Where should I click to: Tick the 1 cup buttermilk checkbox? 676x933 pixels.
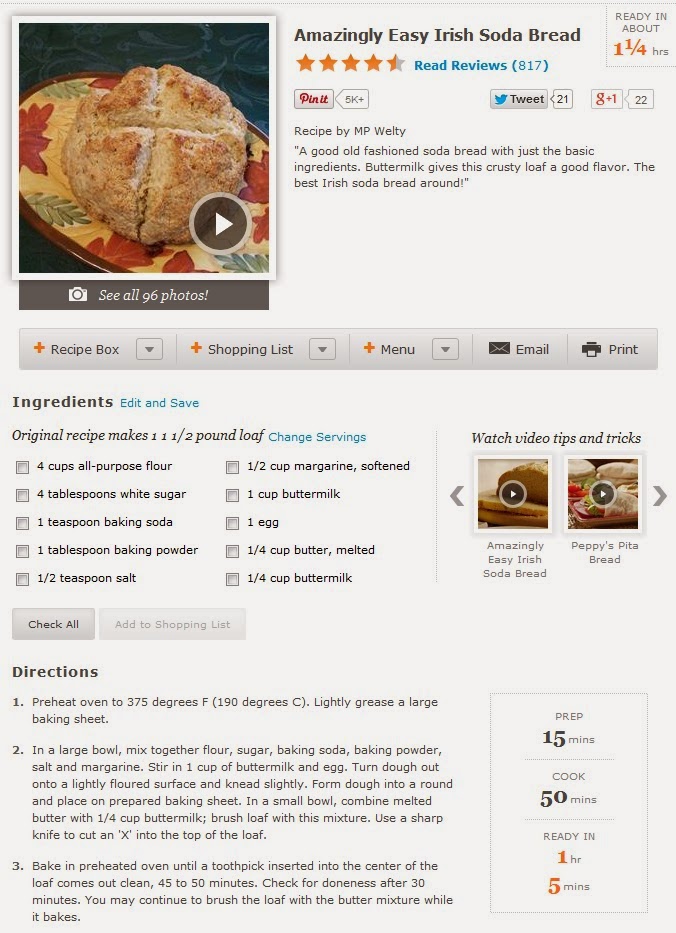pyautogui.click(x=233, y=495)
